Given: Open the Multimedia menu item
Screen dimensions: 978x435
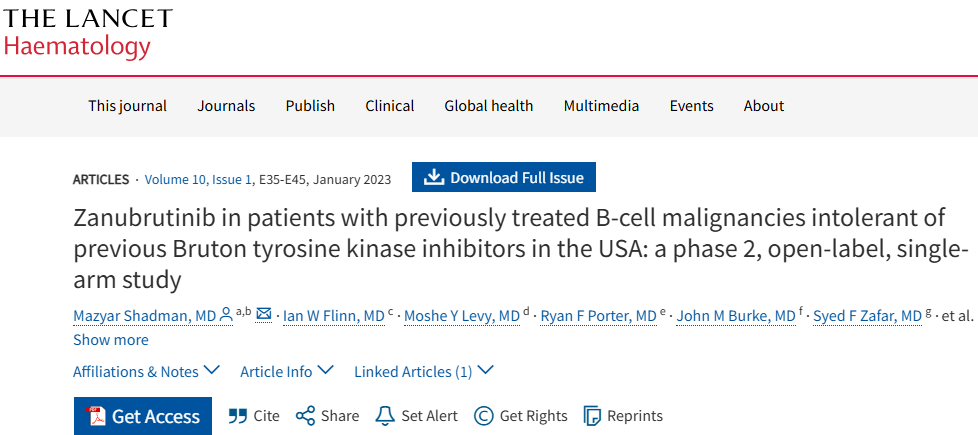Looking at the screenshot, I should [601, 106].
